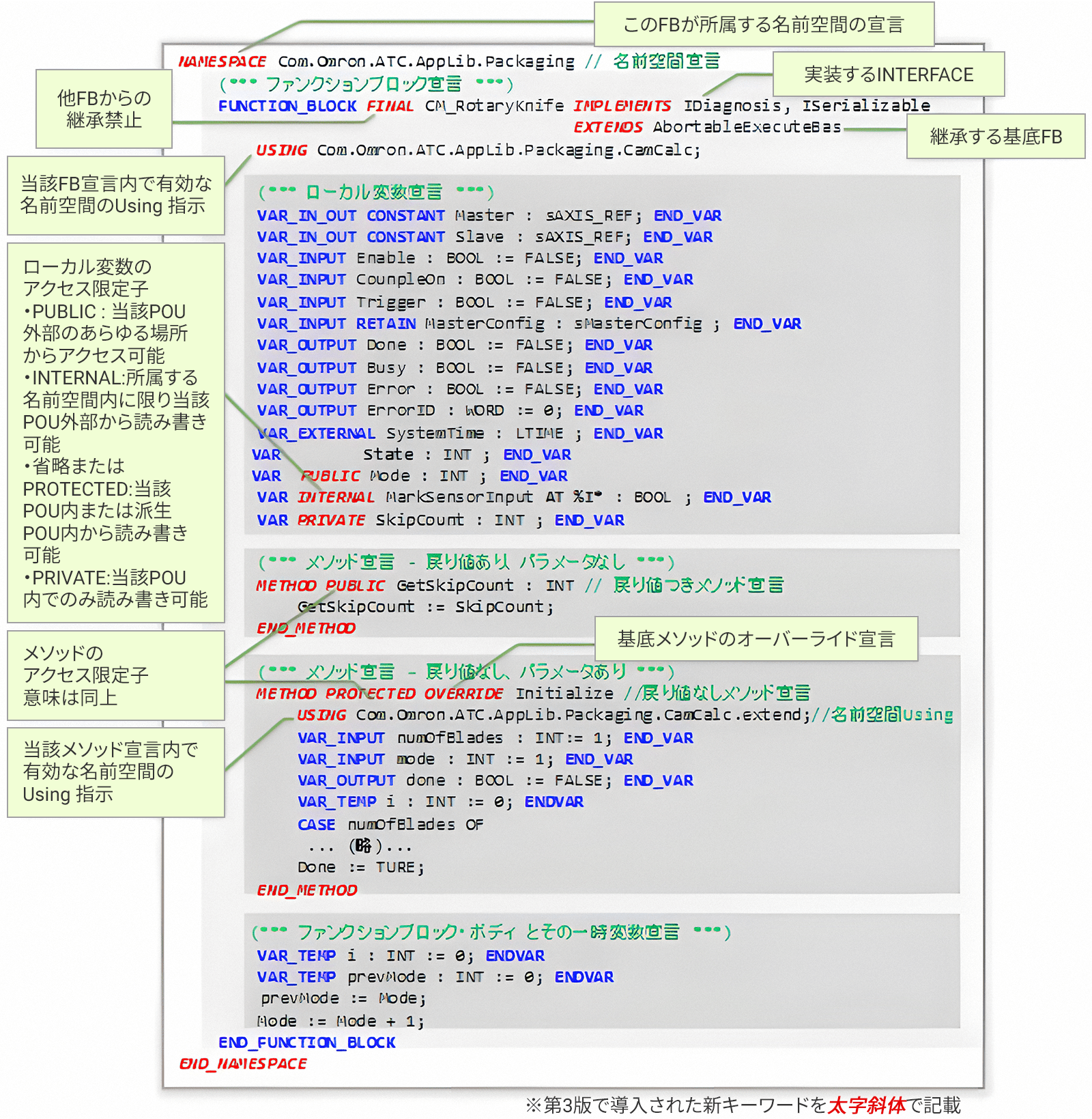1092x1119 pixels.
Task: Click the red '太字斜体' text in the footnote
Action: (x=867, y=1105)
